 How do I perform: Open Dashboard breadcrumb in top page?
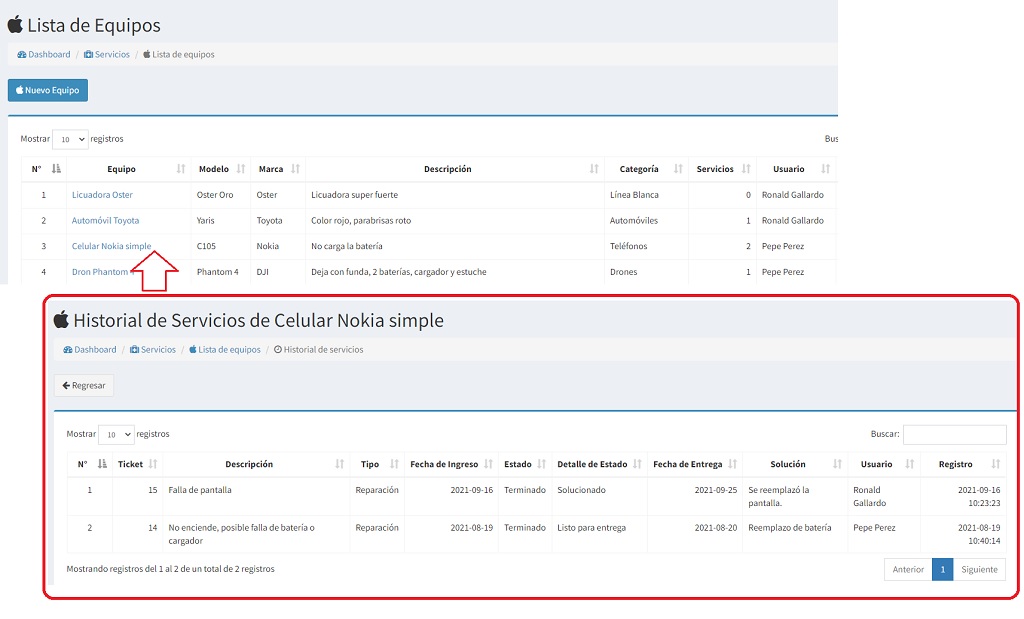[44, 54]
